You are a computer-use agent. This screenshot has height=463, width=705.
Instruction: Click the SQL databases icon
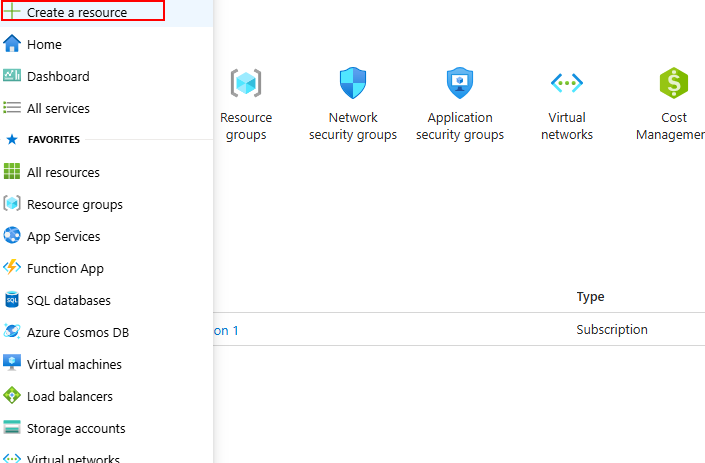12,299
